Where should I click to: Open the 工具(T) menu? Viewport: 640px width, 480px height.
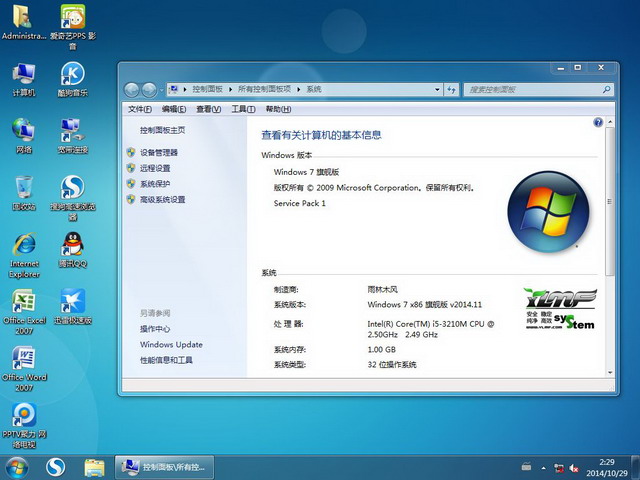[x=243, y=109]
